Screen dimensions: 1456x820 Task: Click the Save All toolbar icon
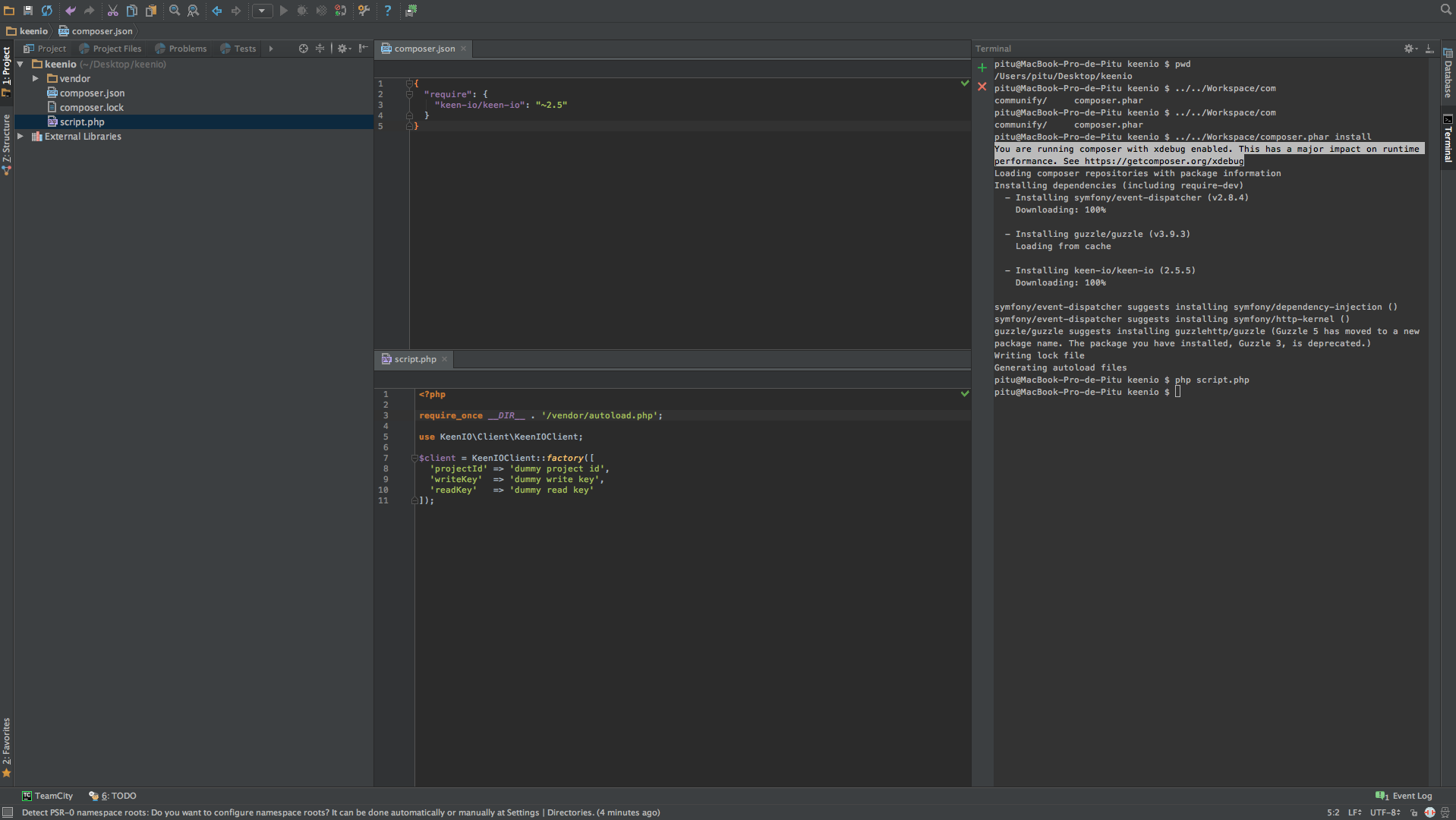point(28,11)
